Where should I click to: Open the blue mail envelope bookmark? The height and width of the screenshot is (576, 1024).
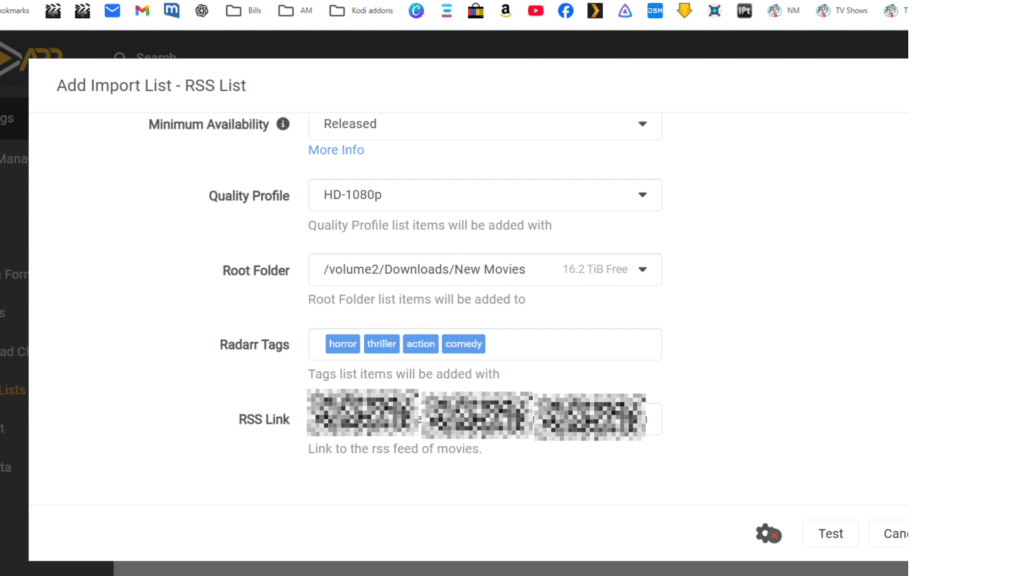coord(112,11)
